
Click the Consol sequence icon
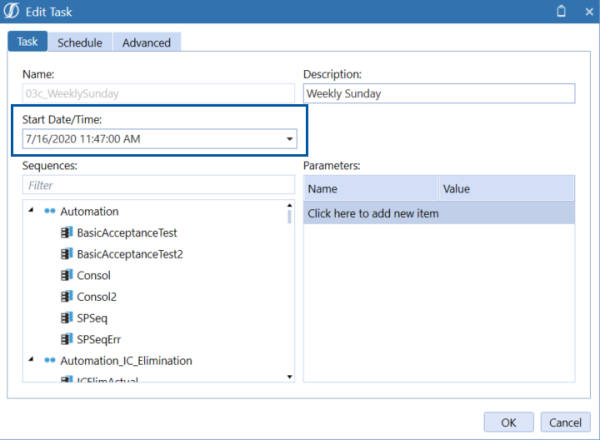(x=67, y=275)
